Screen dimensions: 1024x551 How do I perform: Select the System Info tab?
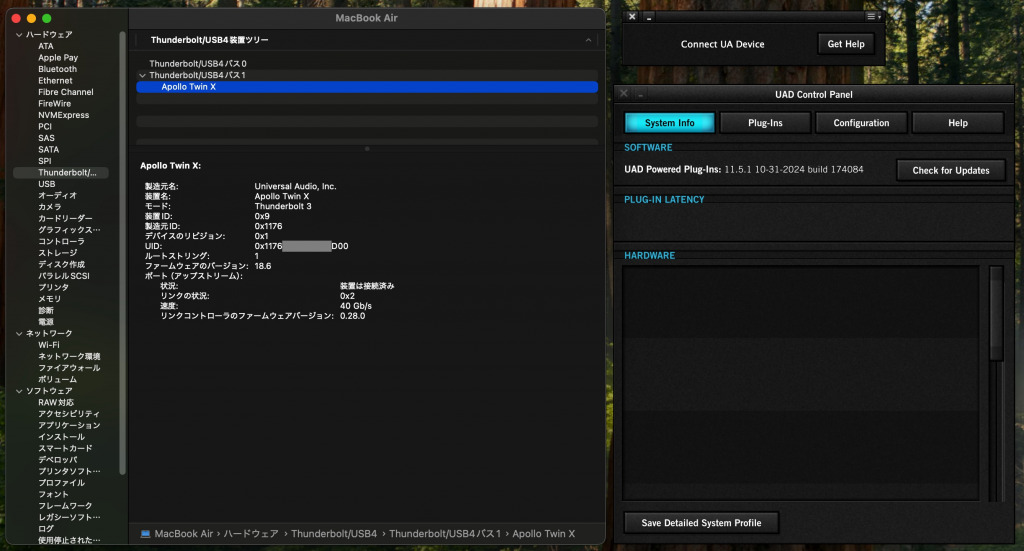[669, 123]
